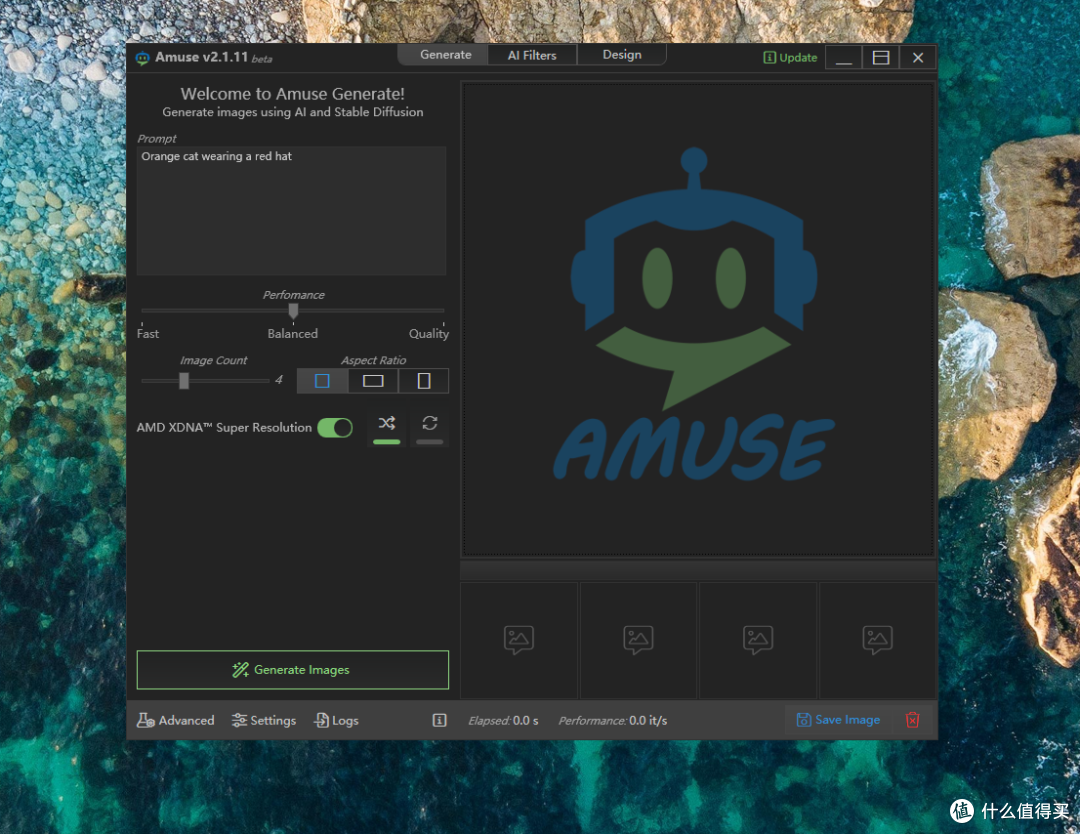Click the Amuse logo in title bar
Viewport: 1080px width, 834px height.
click(x=143, y=58)
